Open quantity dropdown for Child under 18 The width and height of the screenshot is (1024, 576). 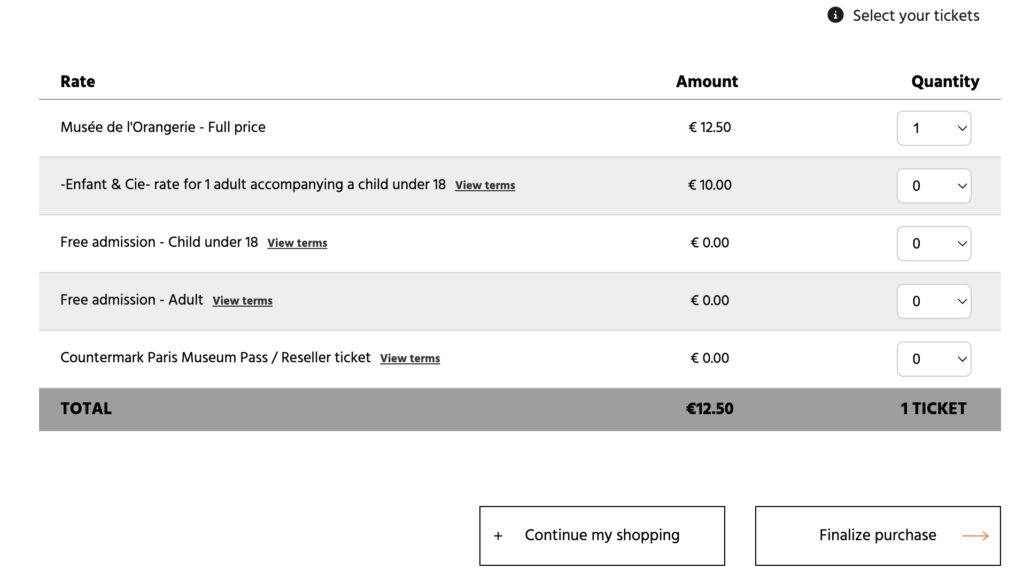(934, 243)
